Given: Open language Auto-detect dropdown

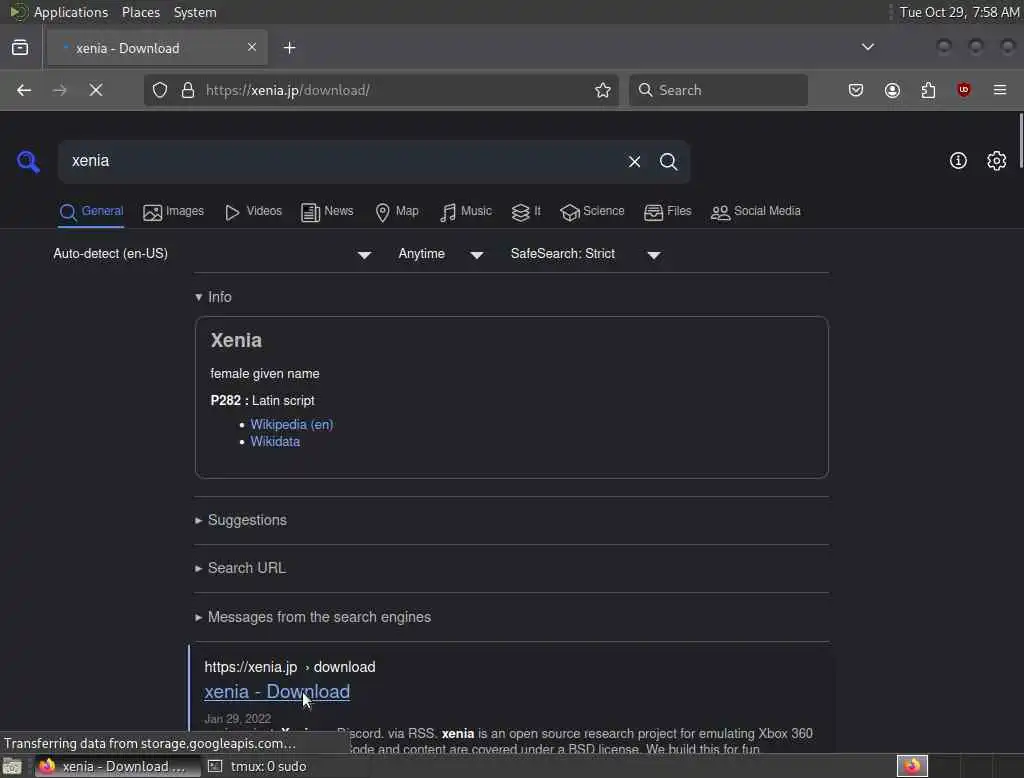Looking at the screenshot, I should [x=212, y=254].
